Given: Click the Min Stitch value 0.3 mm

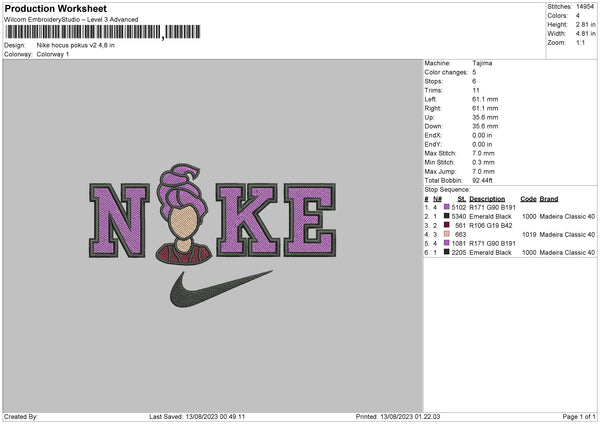Looking at the screenshot, I should point(483,162).
